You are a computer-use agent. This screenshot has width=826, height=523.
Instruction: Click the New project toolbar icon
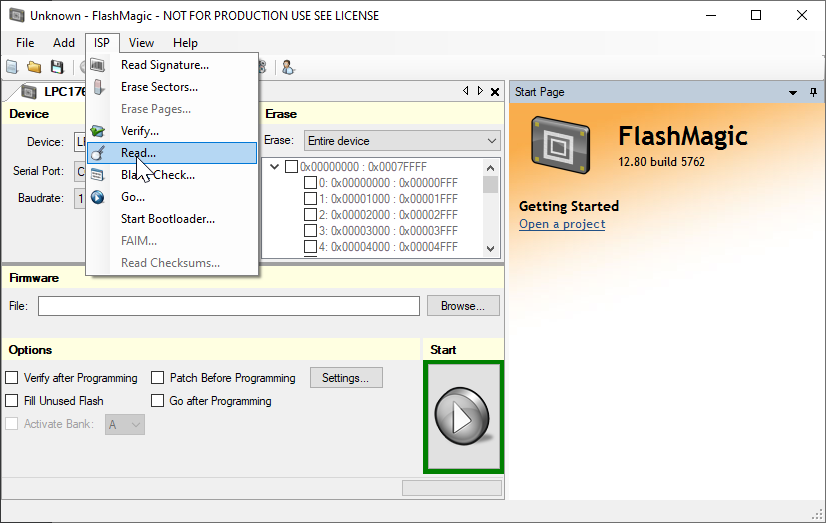(x=12, y=67)
